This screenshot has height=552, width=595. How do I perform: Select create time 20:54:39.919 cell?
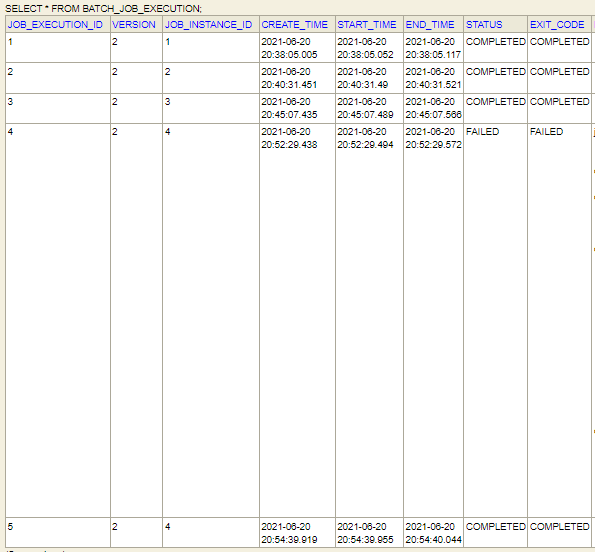298,533
